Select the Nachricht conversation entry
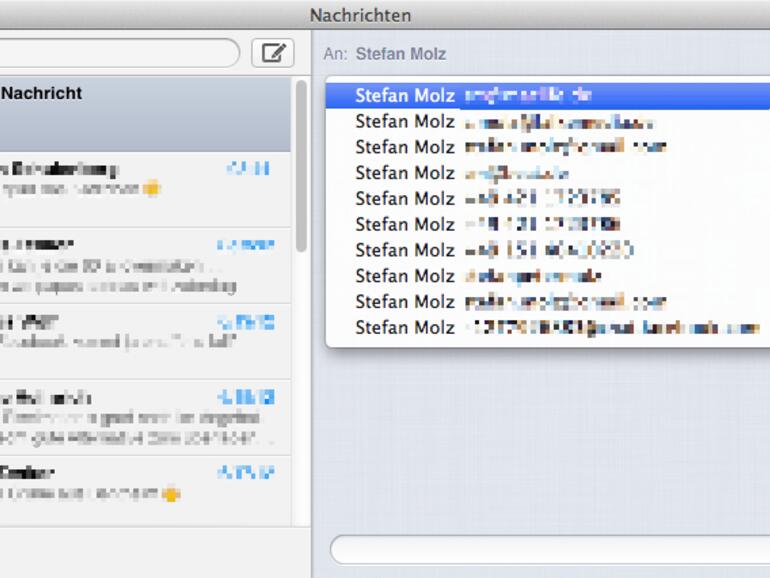 (145, 114)
